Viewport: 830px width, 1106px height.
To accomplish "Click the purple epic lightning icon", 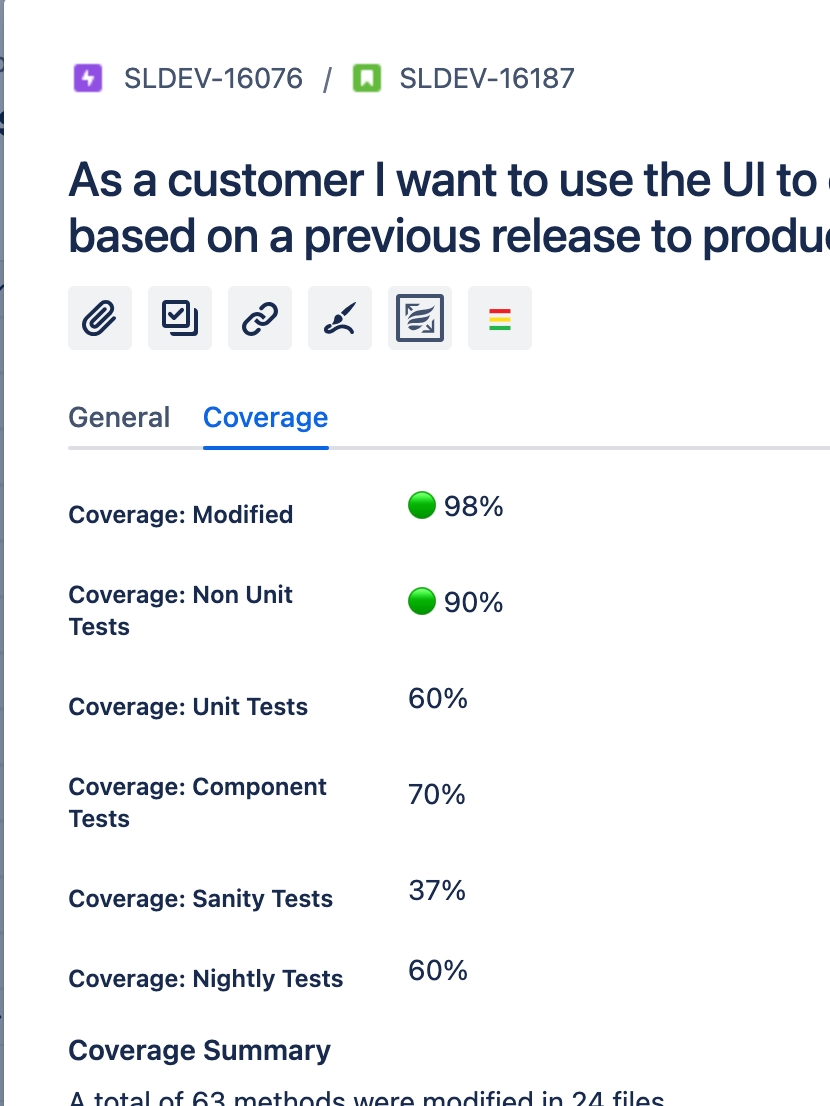I will pyautogui.click(x=88, y=78).
